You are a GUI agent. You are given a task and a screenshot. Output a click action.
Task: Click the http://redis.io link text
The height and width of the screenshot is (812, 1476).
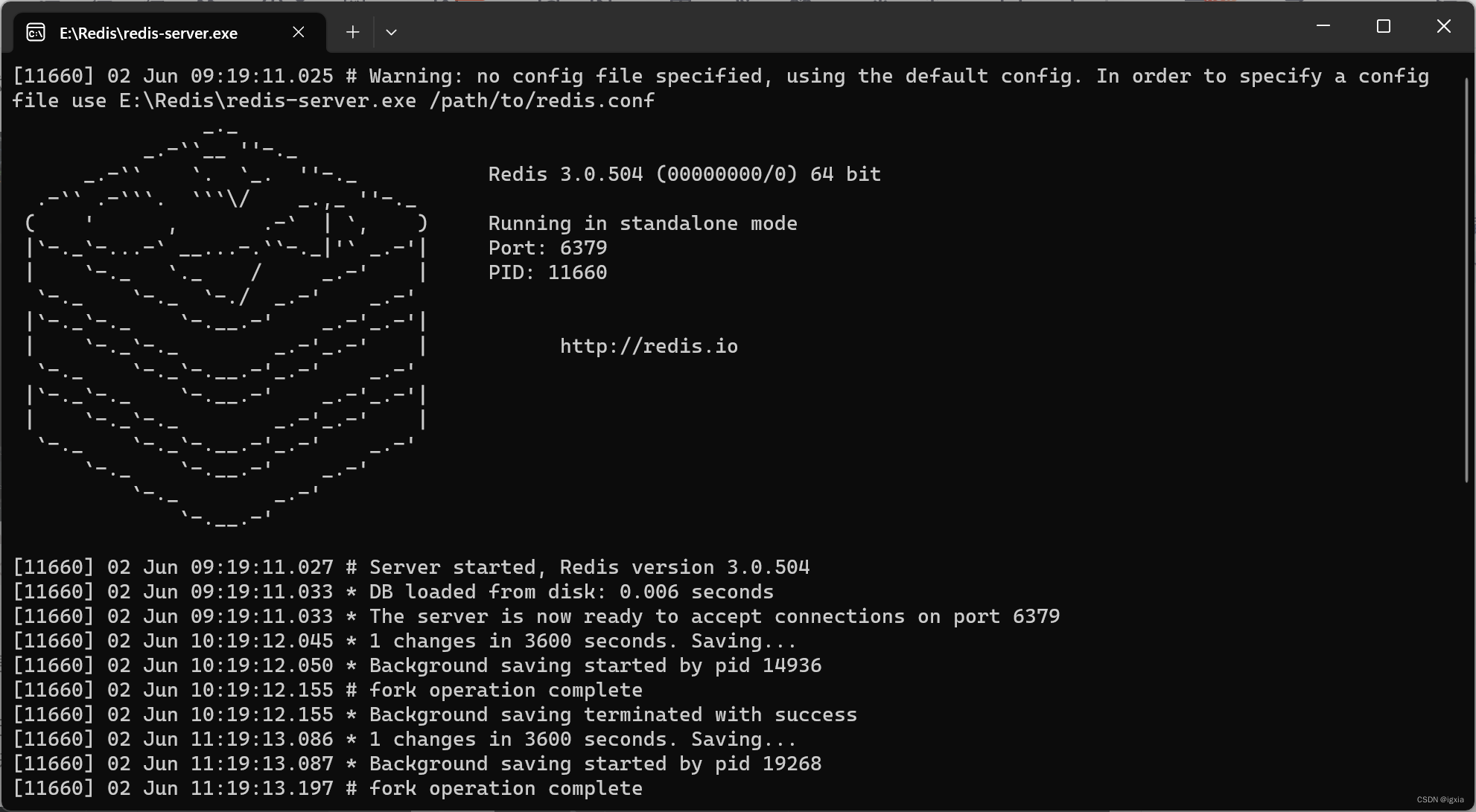pyautogui.click(x=649, y=346)
